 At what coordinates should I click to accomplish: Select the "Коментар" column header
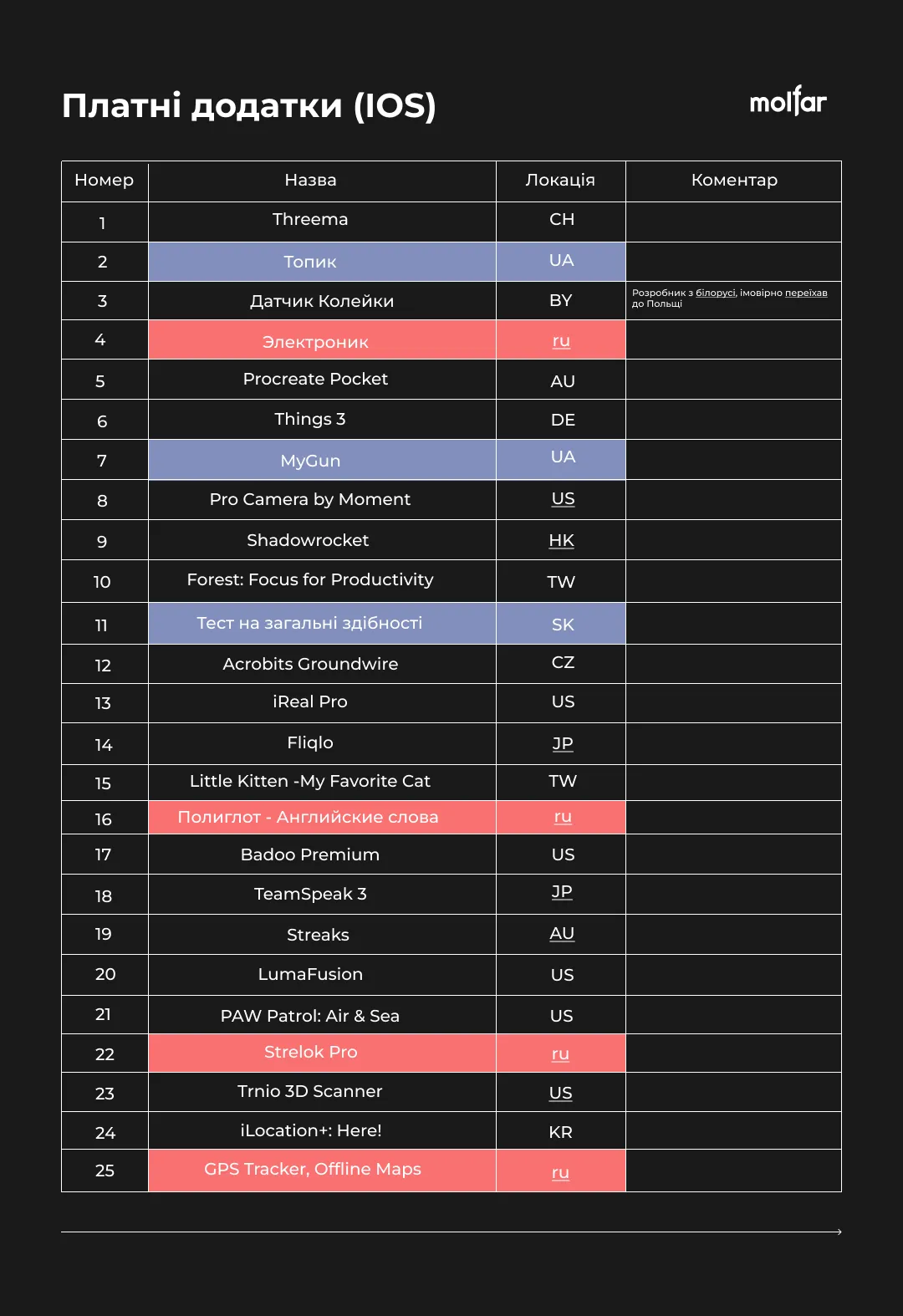coord(734,181)
